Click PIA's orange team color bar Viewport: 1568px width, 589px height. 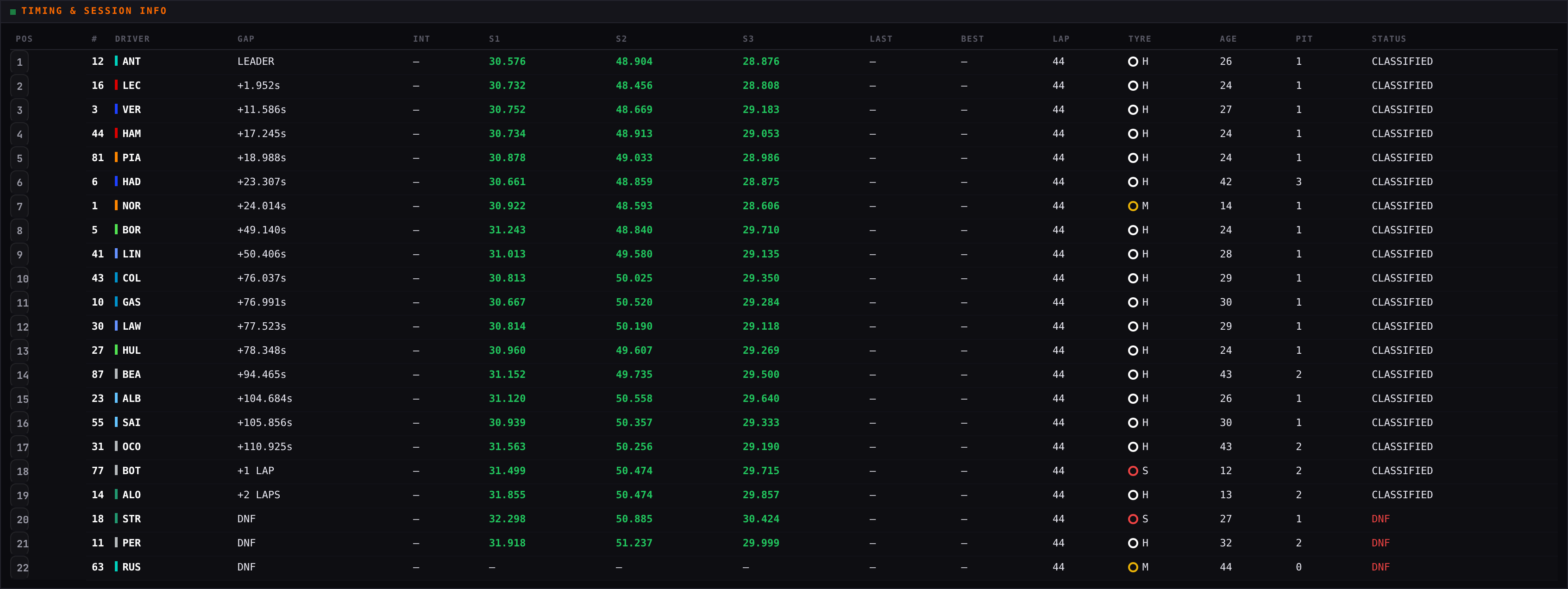pyautogui.click(x=116, y=157)
